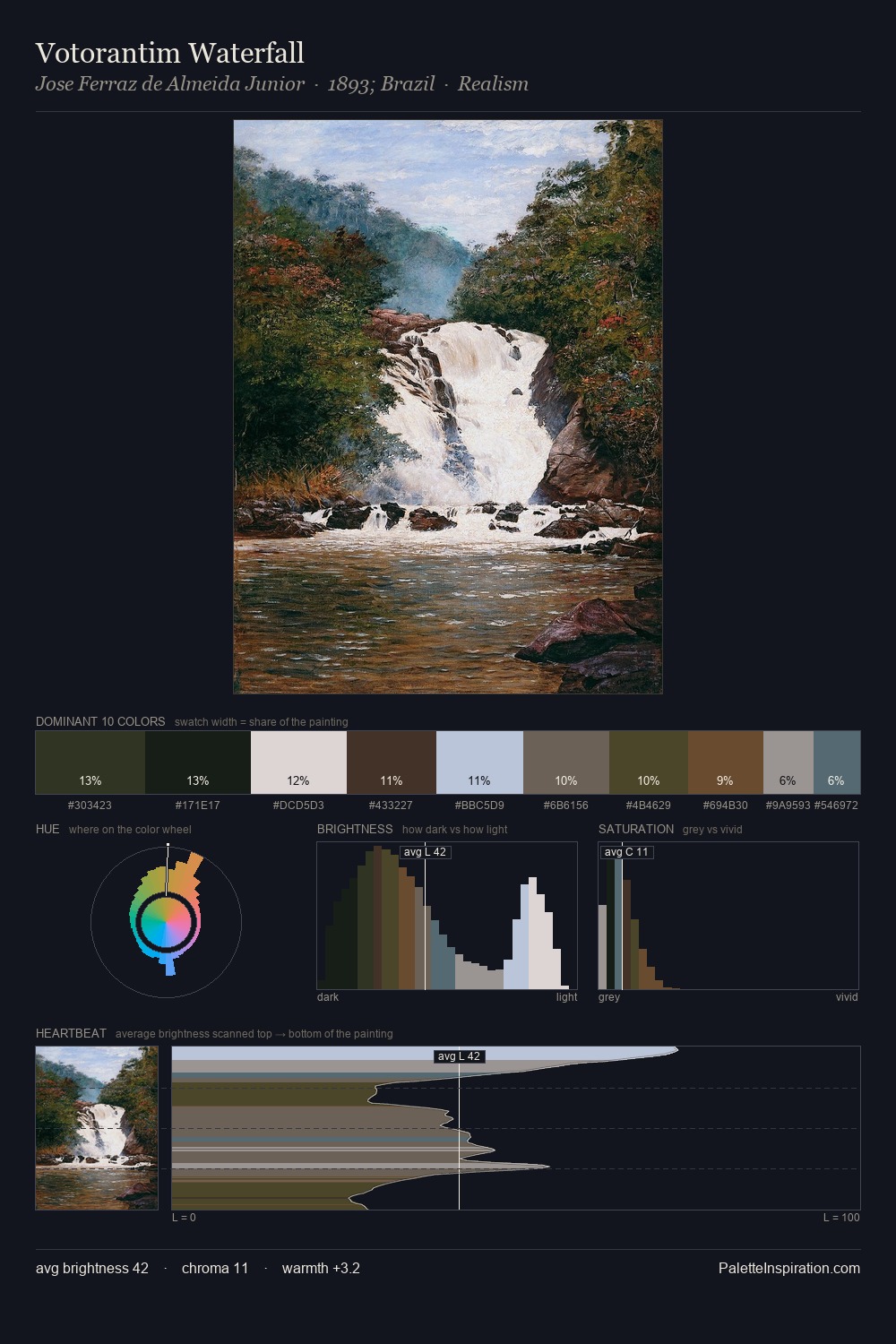The width and height of the screenshot is (896, 1344).
Task: Click the hex code #694B30 label
Action: pos(726,806)
